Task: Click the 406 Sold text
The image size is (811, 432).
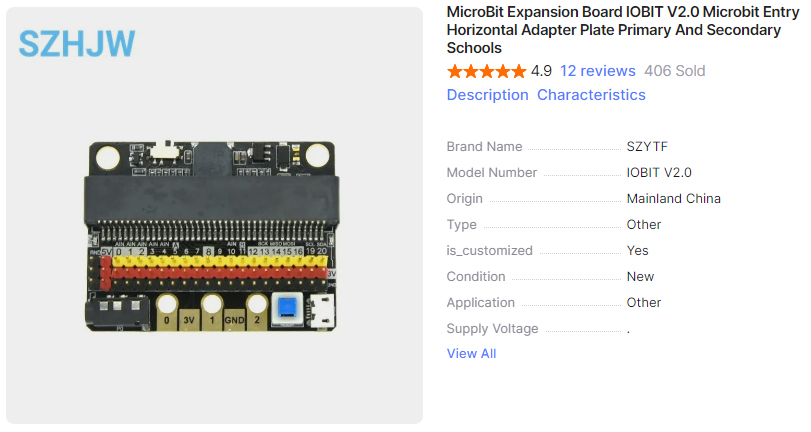Action: (675, 71)
